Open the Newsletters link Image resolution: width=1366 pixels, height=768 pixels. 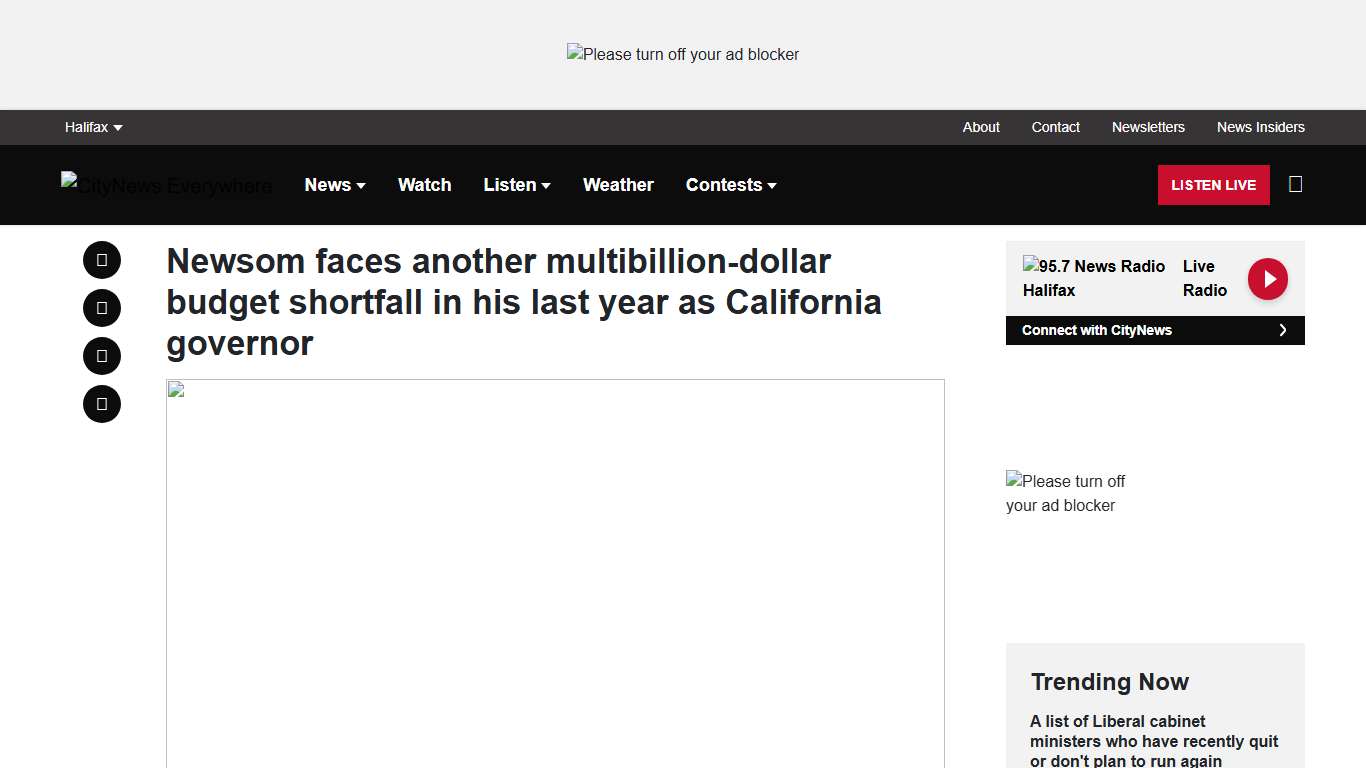(1148, 127)
